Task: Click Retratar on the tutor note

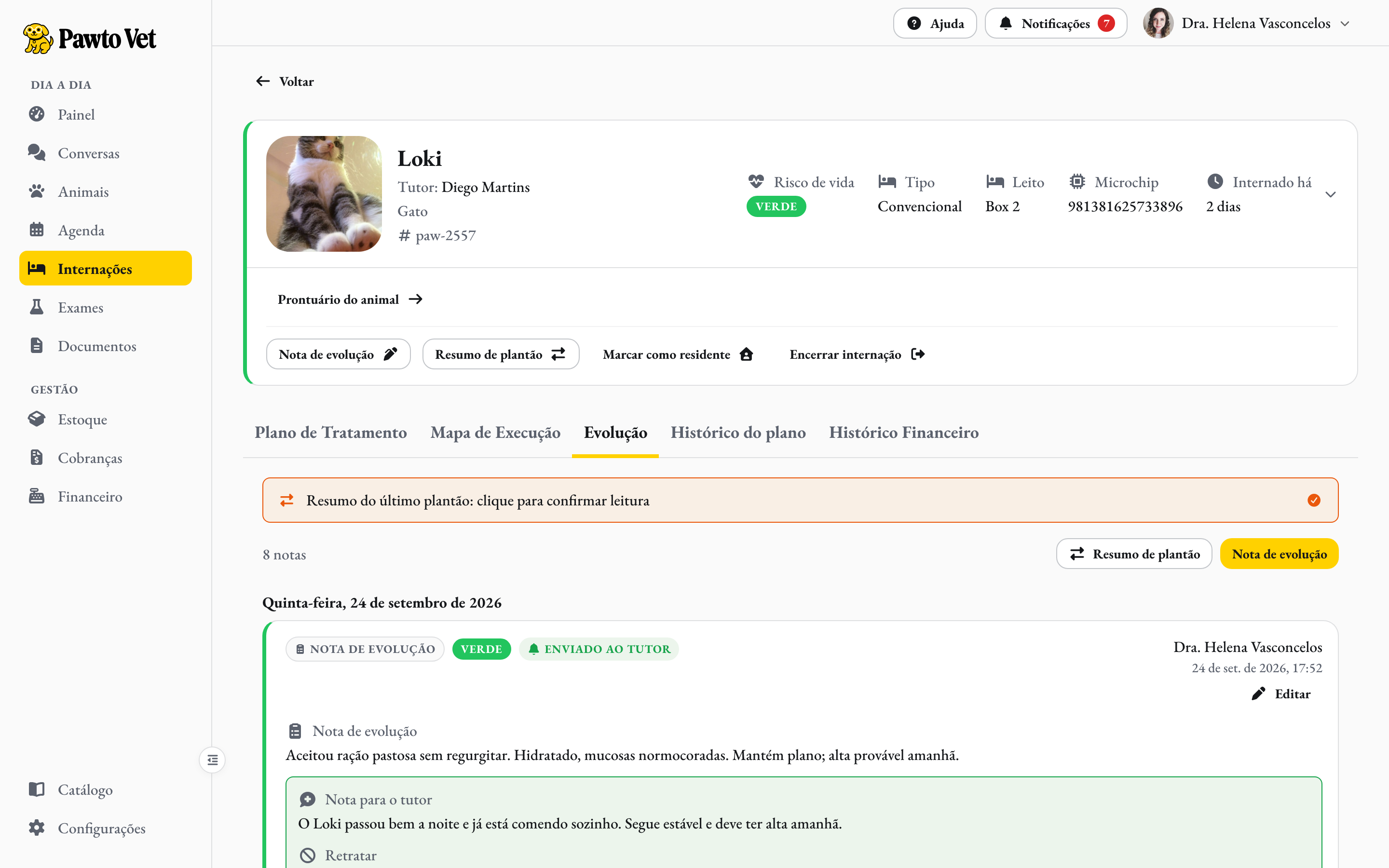Action: (339, 855)
